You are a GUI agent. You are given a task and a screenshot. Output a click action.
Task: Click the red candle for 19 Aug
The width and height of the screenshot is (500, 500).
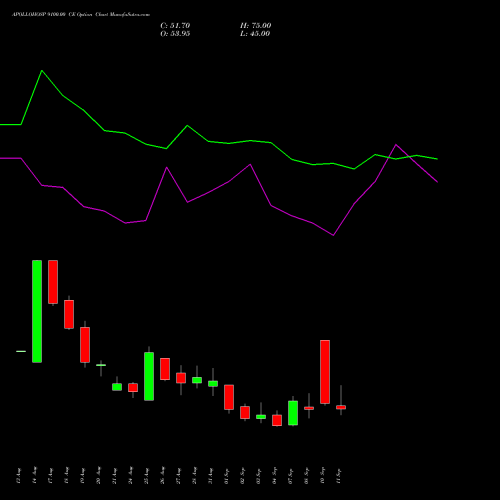pyautogui.click(x=85, y=345)
